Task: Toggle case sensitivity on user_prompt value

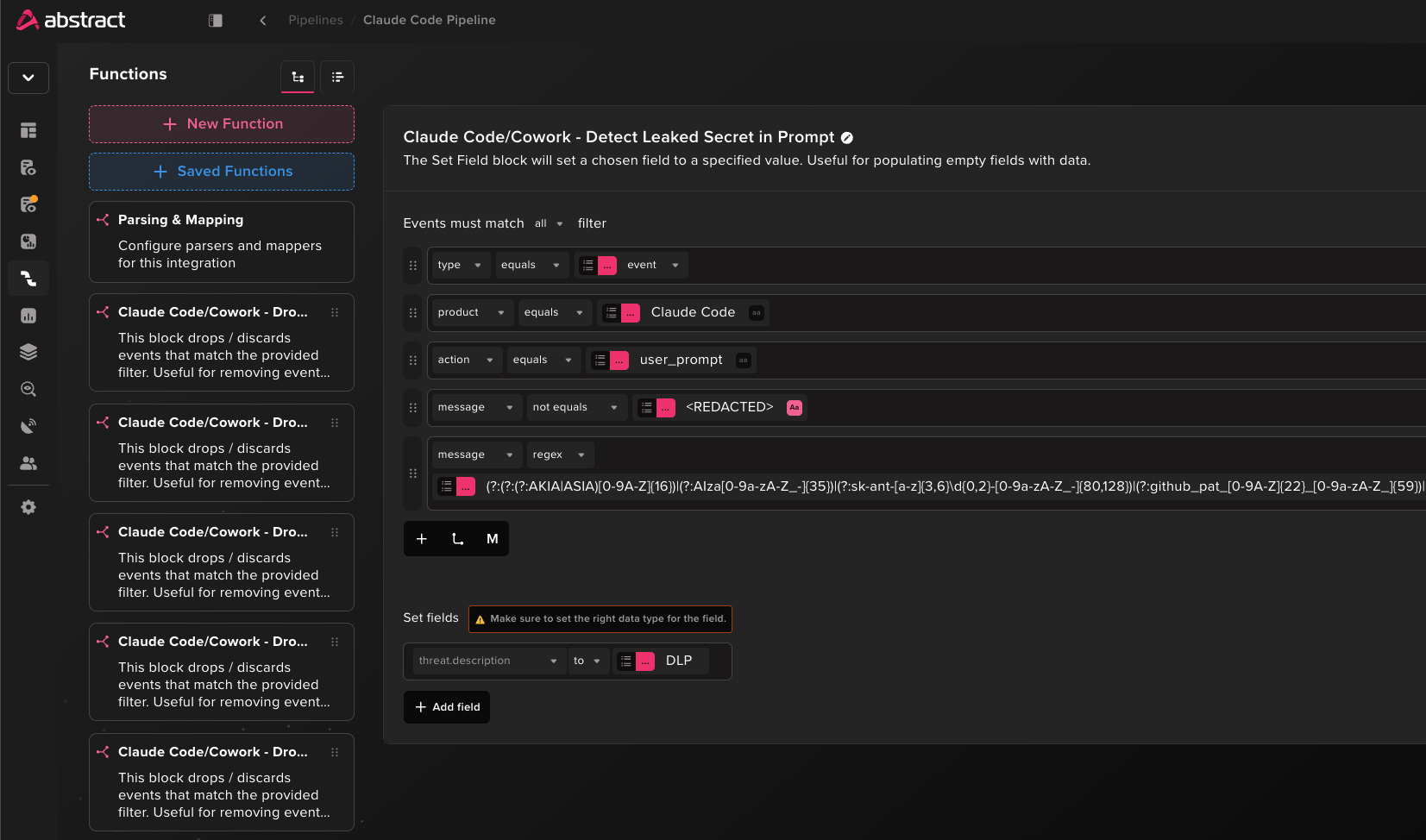Action: pyautogui.click(x=744, y=360)
